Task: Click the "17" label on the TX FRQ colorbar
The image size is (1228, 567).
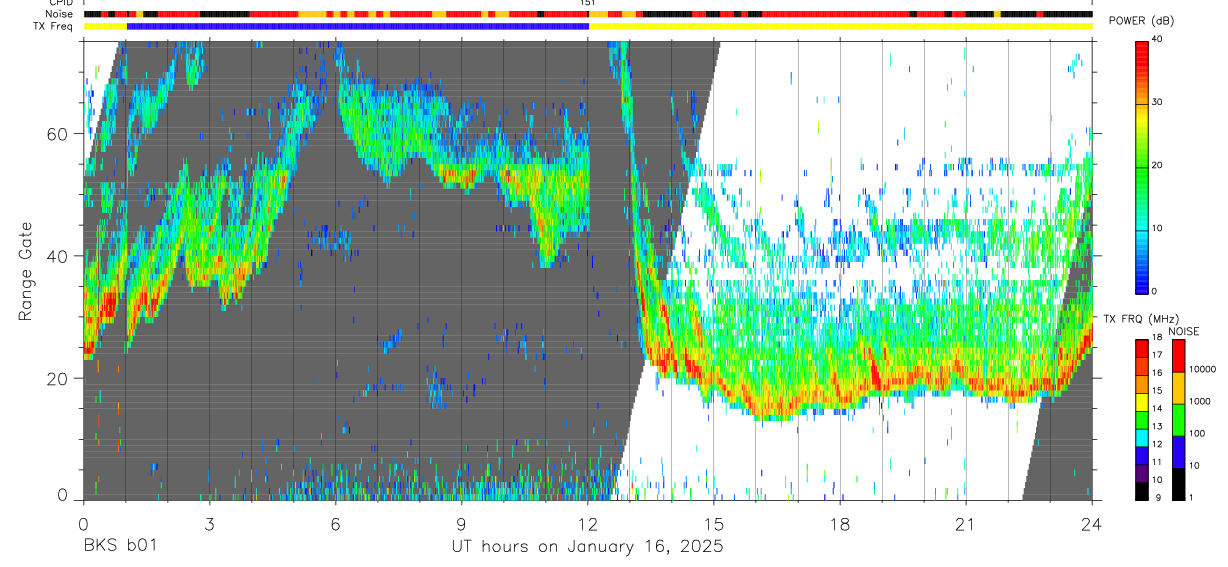Action: tap(1157, 355)
